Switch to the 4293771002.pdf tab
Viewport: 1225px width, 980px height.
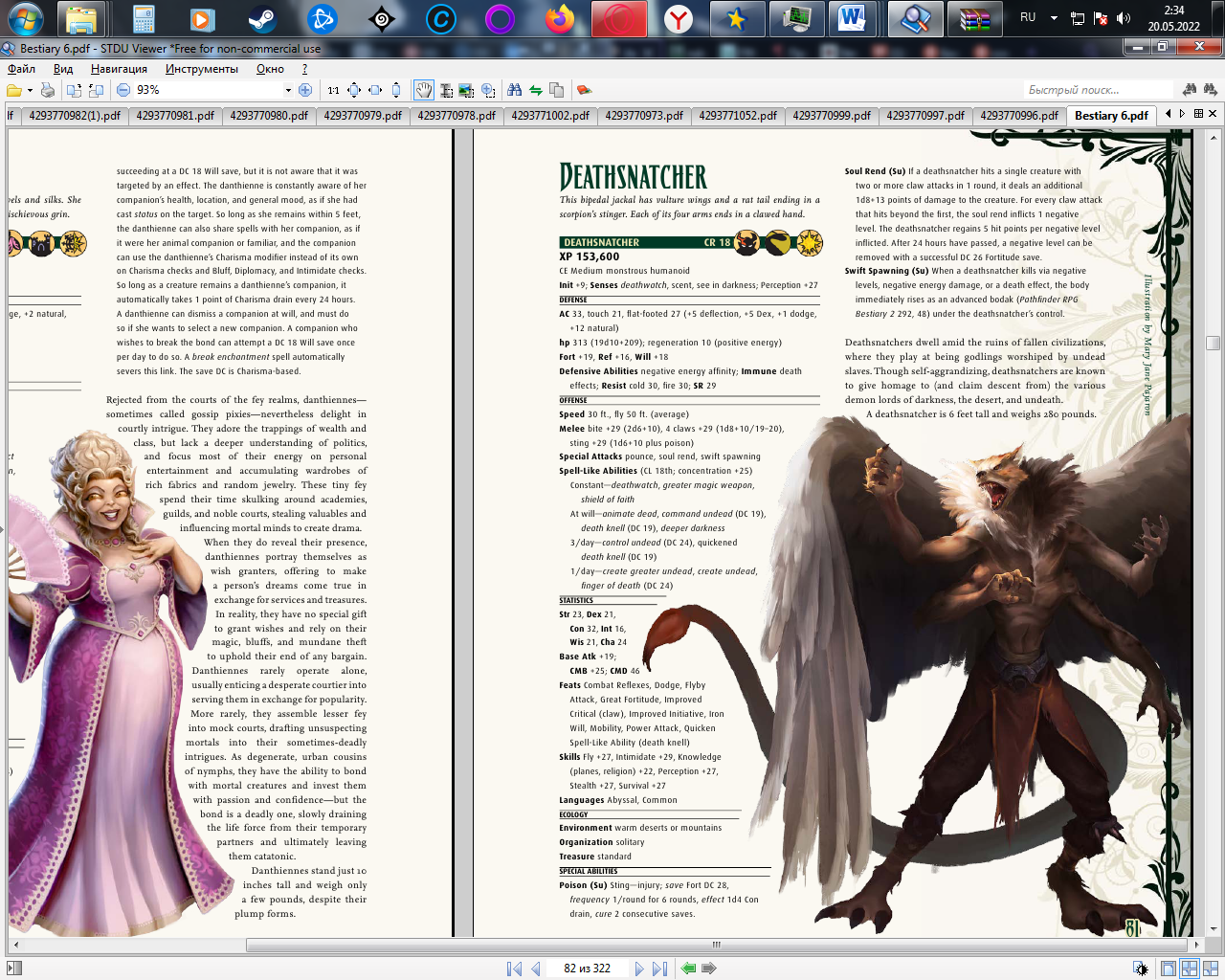click(x=550, y=116)
